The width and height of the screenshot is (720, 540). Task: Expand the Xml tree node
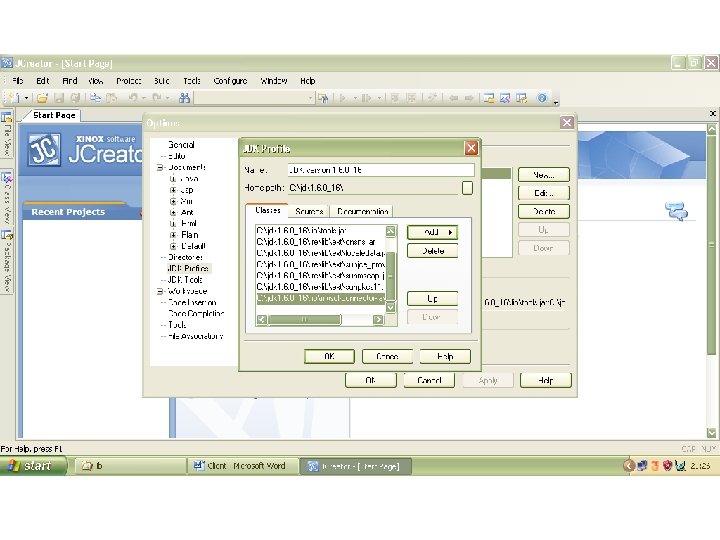point(173,201)
